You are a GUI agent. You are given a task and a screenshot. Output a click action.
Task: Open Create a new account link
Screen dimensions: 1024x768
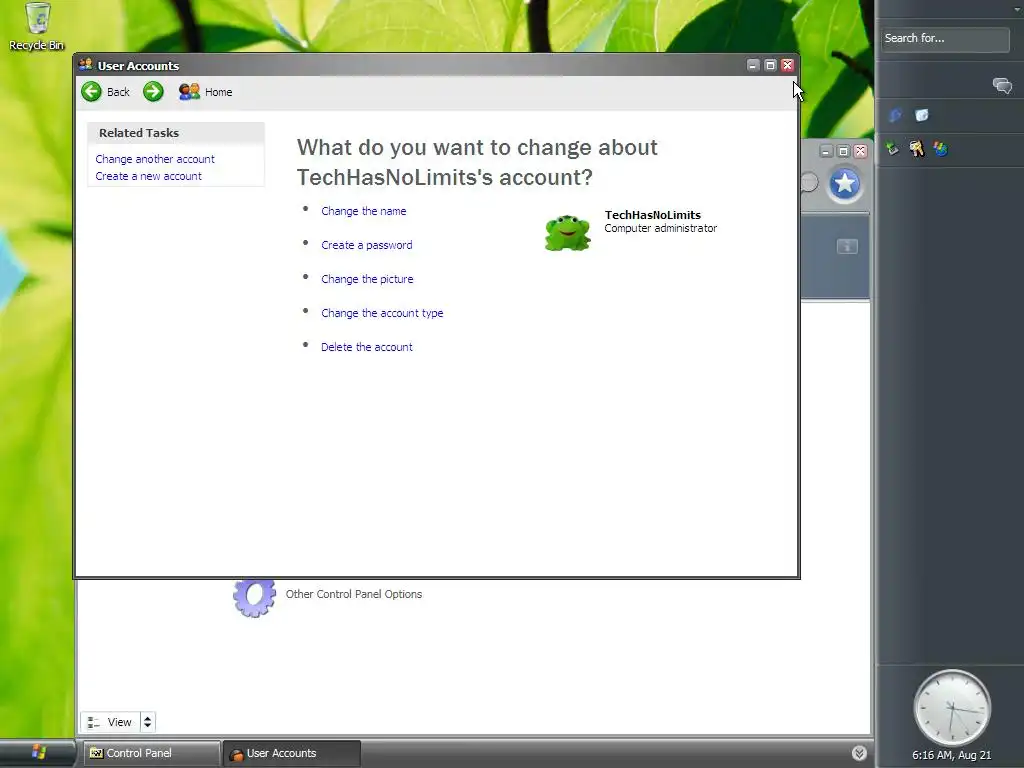coord(148,176)
